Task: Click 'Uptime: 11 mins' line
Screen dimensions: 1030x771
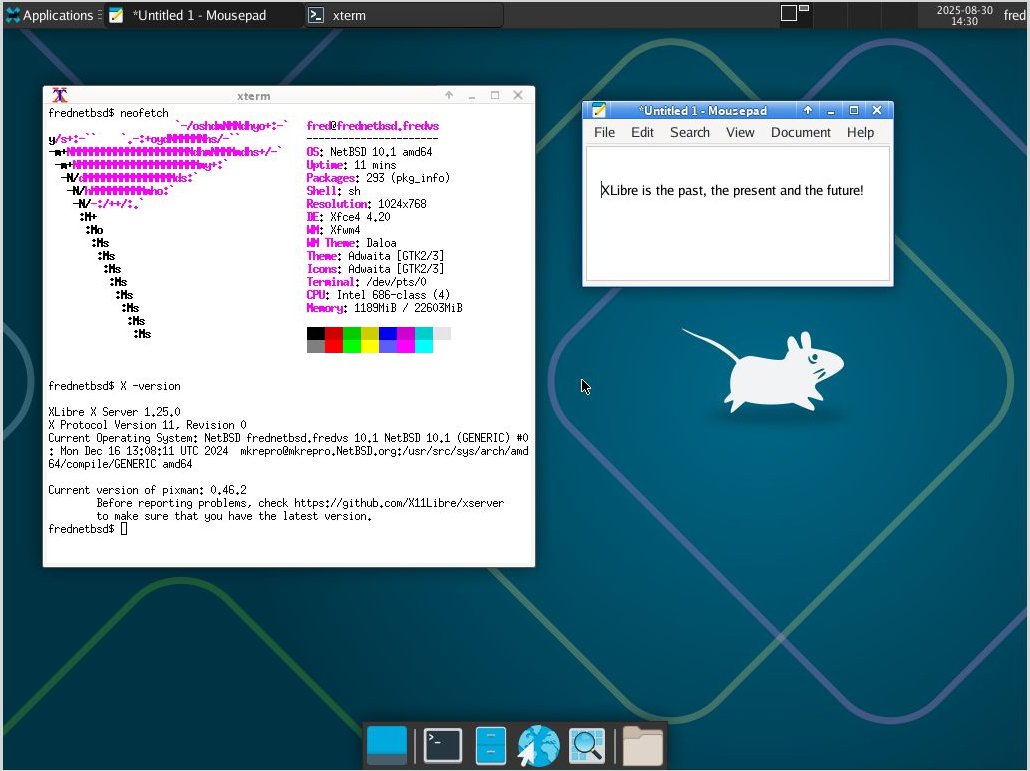Action: click(x=351, y=165)
